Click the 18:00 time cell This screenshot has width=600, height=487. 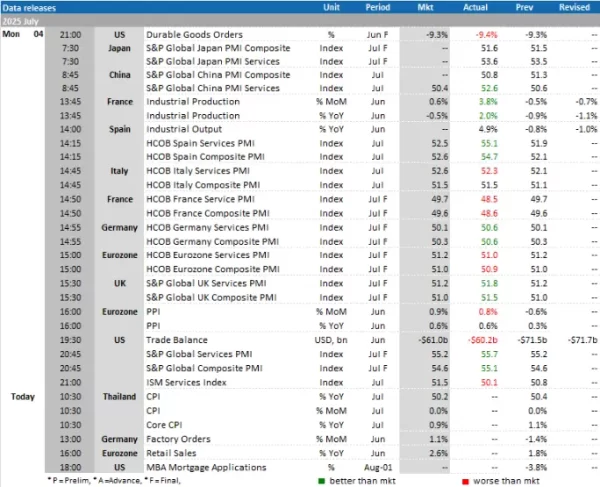70,467
